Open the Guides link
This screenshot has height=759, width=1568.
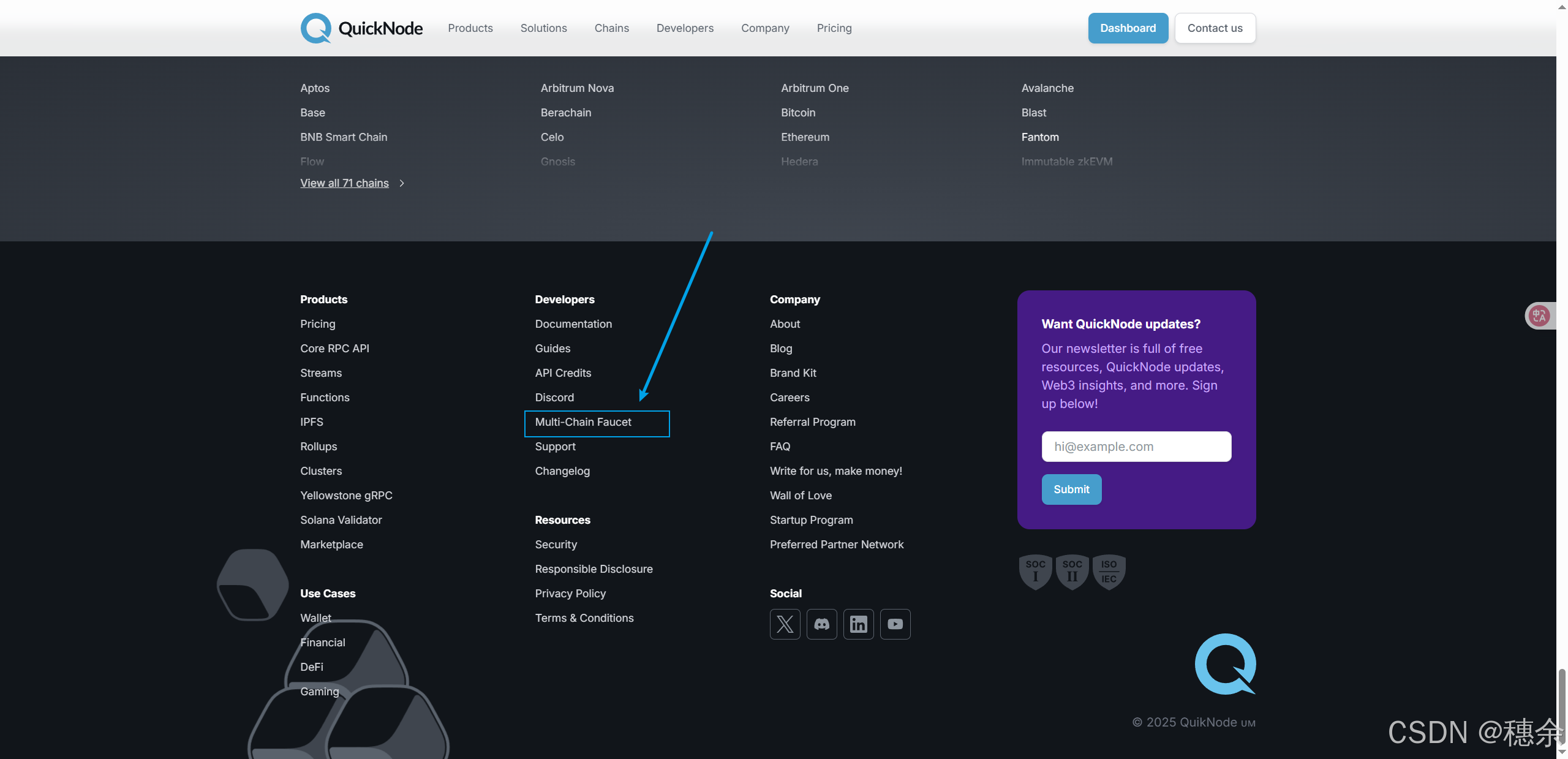[552, 349]
